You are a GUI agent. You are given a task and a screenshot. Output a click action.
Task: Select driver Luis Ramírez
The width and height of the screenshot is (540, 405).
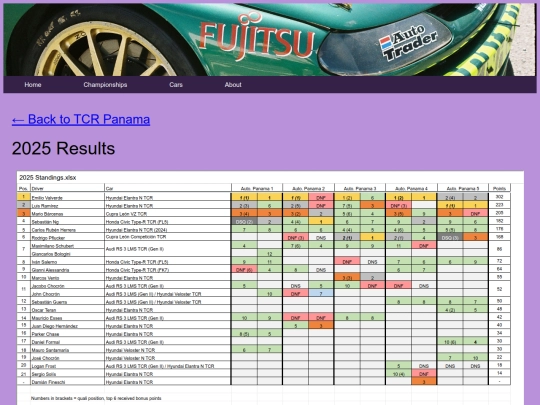tap(45, 206)
